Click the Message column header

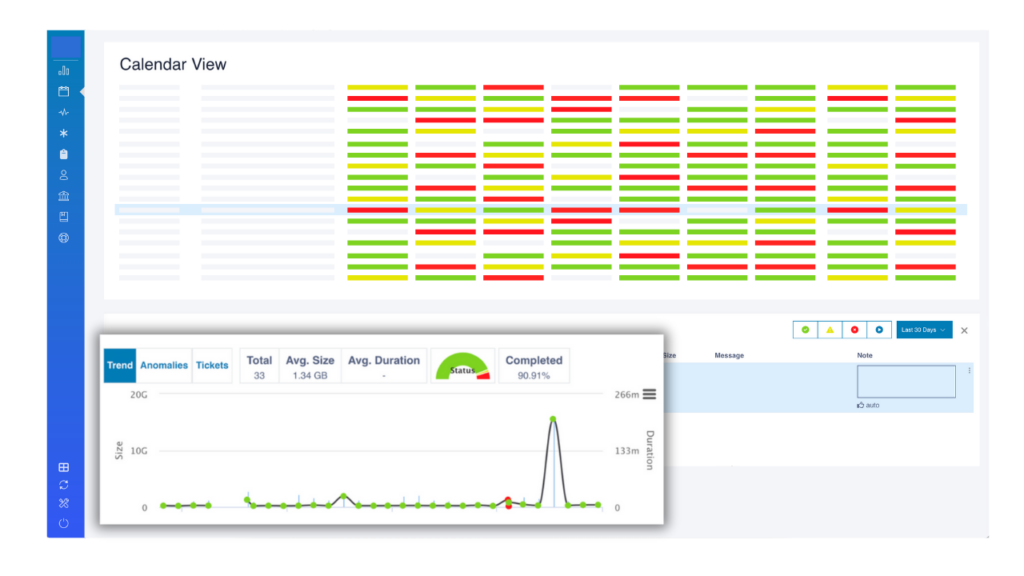click(729, 355)
